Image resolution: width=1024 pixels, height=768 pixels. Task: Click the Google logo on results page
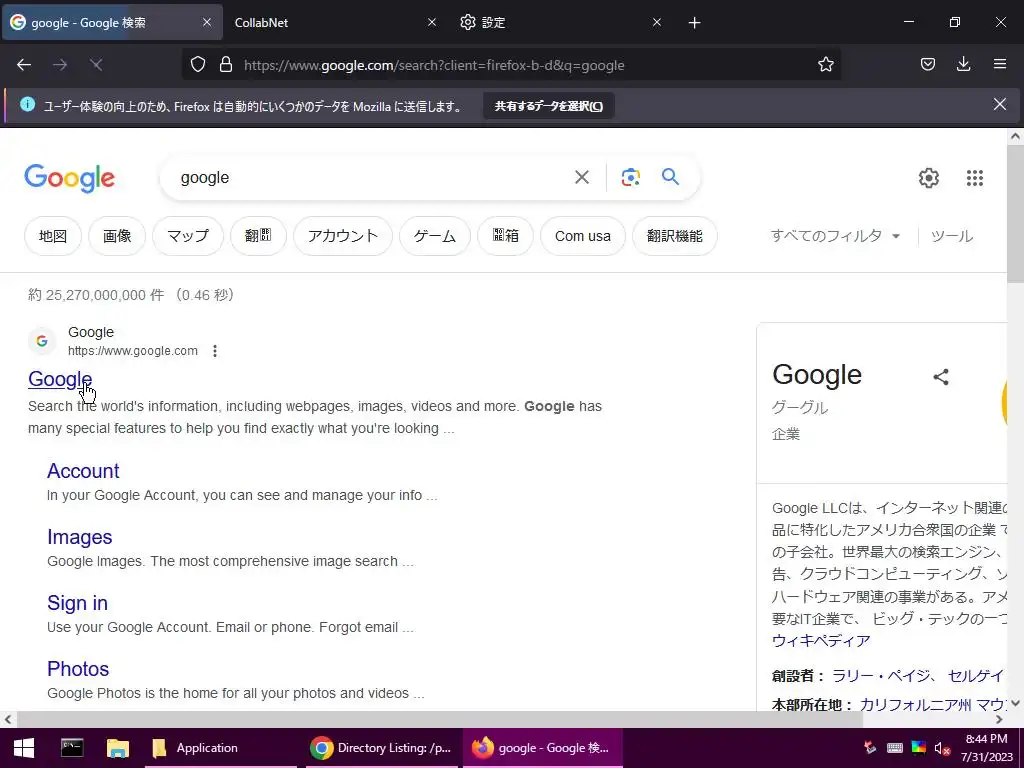tap(69, 178)
